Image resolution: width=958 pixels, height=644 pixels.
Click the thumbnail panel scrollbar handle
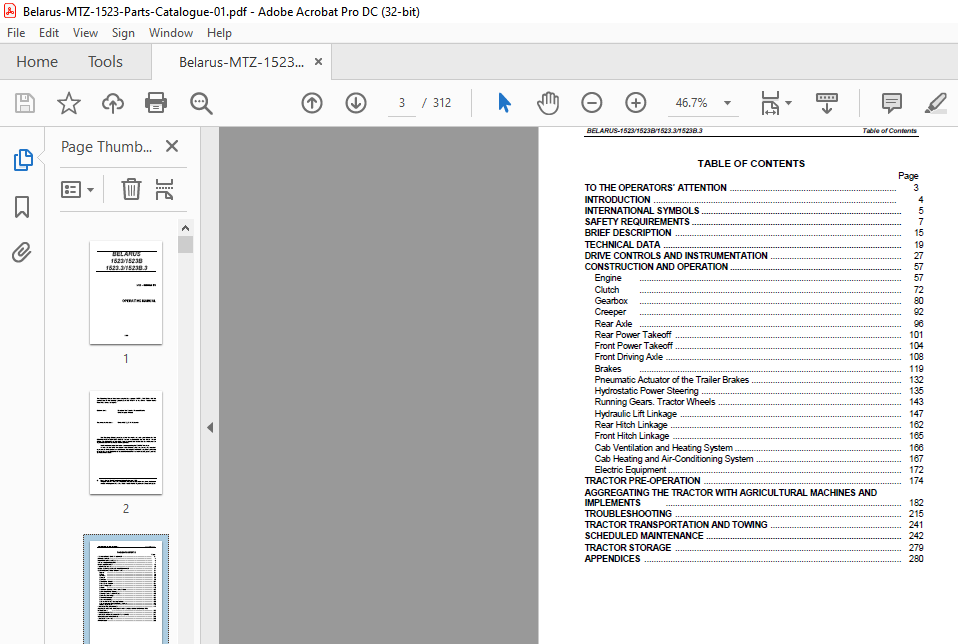click(x=186, y=244)
